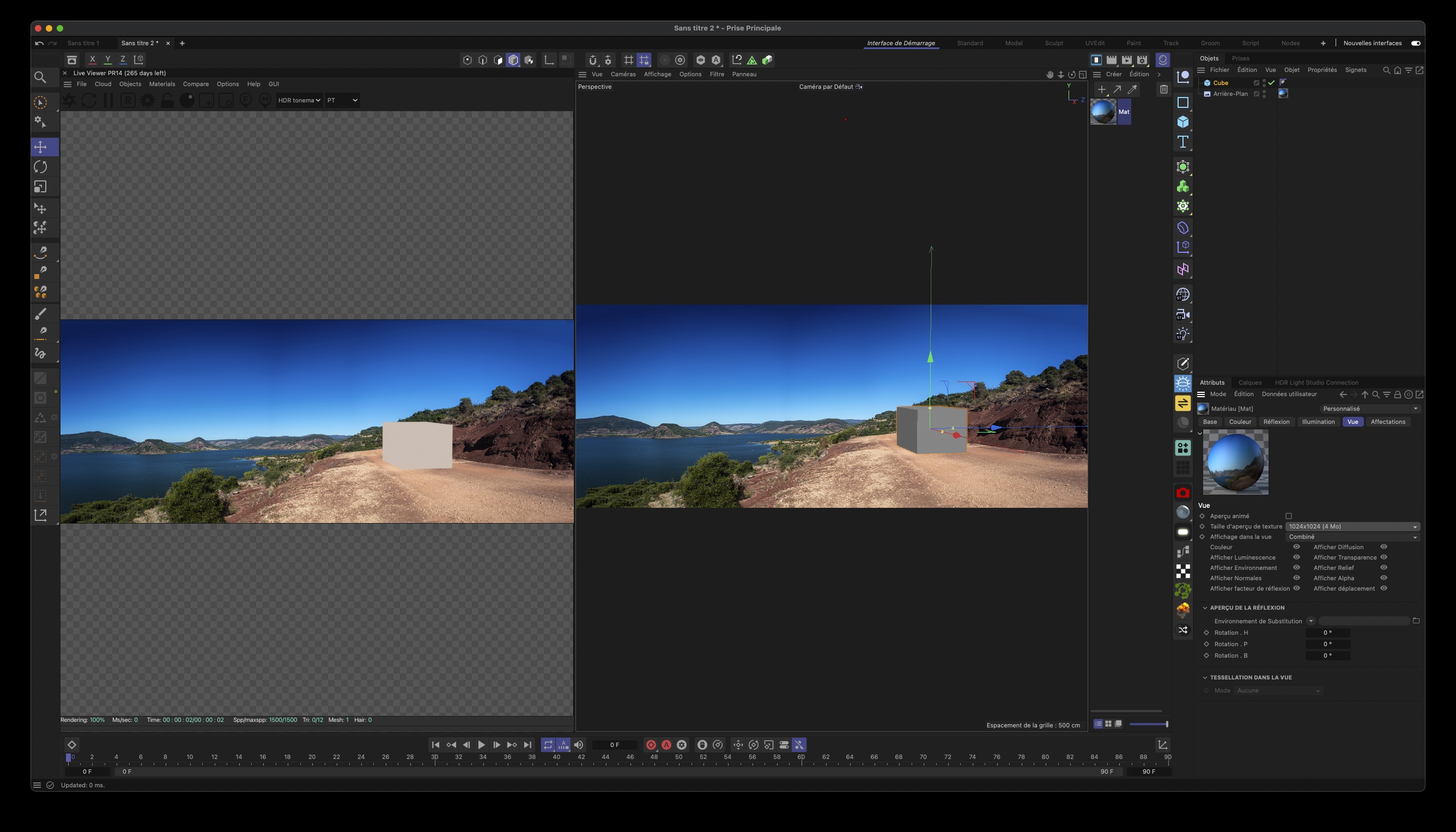Open the Personnalisé dropdown for Matériau
Image resolution: width=1456 pixels, height=832 pixels.
1370,409
